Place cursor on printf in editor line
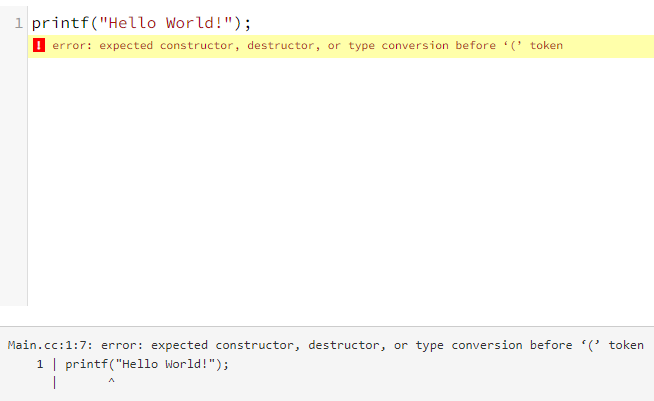 click(x=61, y=23)
